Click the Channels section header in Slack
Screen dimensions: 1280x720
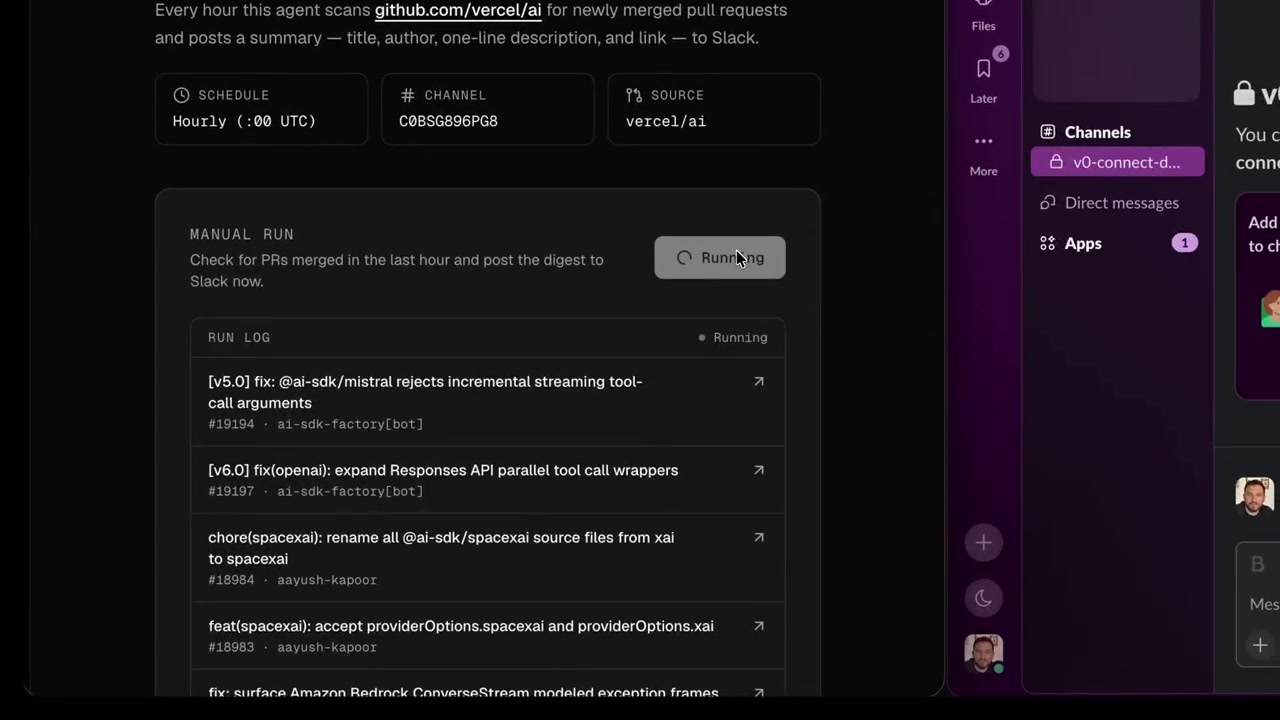(x=1097, y=132)
